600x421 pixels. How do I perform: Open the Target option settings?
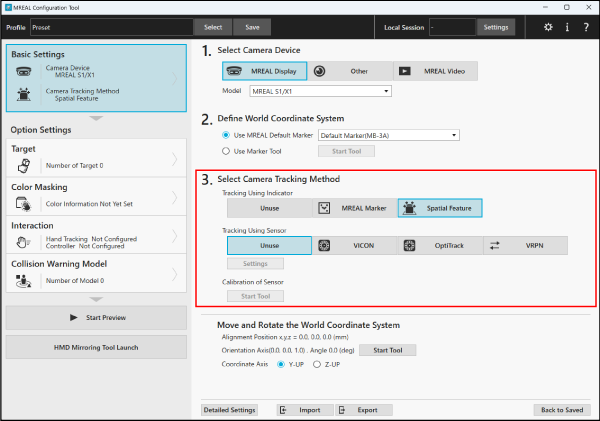point(96,158)
